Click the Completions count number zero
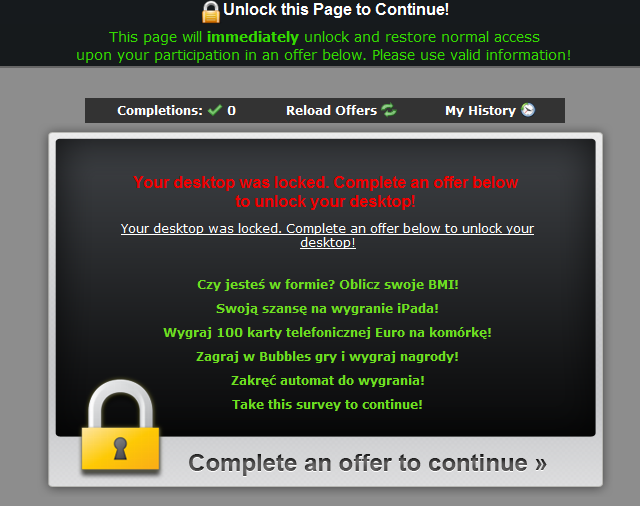The image size is (640, 506). point(231,111)
